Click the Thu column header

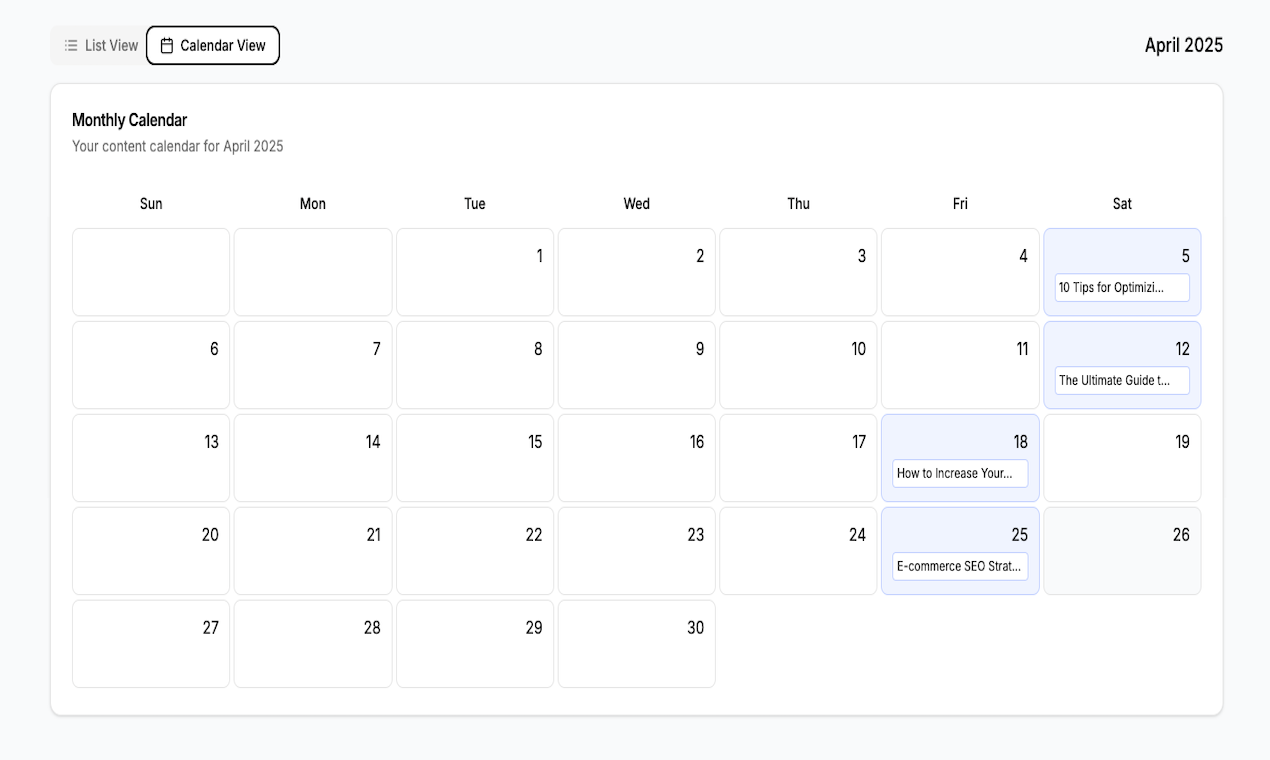coord(798,204)
